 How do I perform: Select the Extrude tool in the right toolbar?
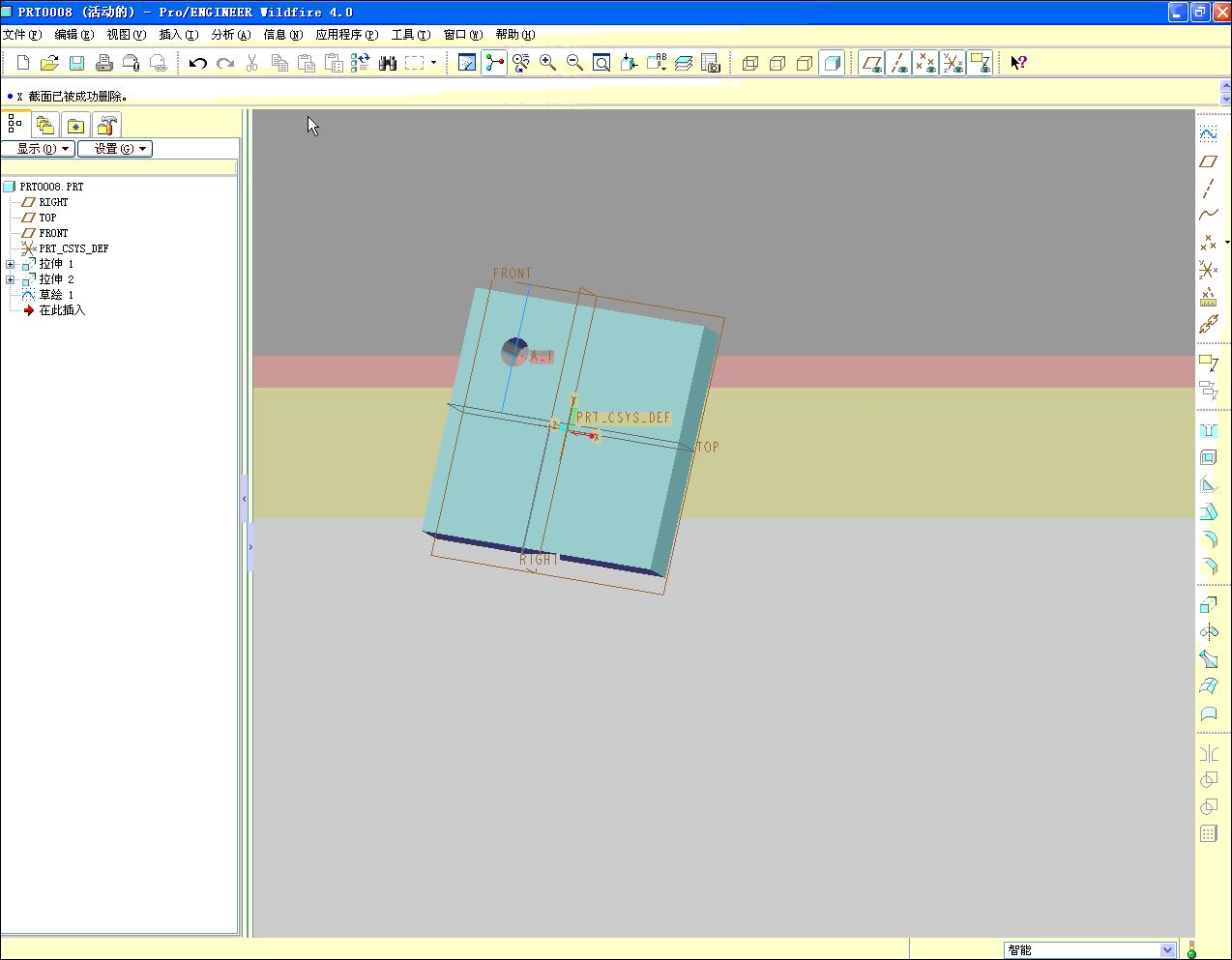1208,605
